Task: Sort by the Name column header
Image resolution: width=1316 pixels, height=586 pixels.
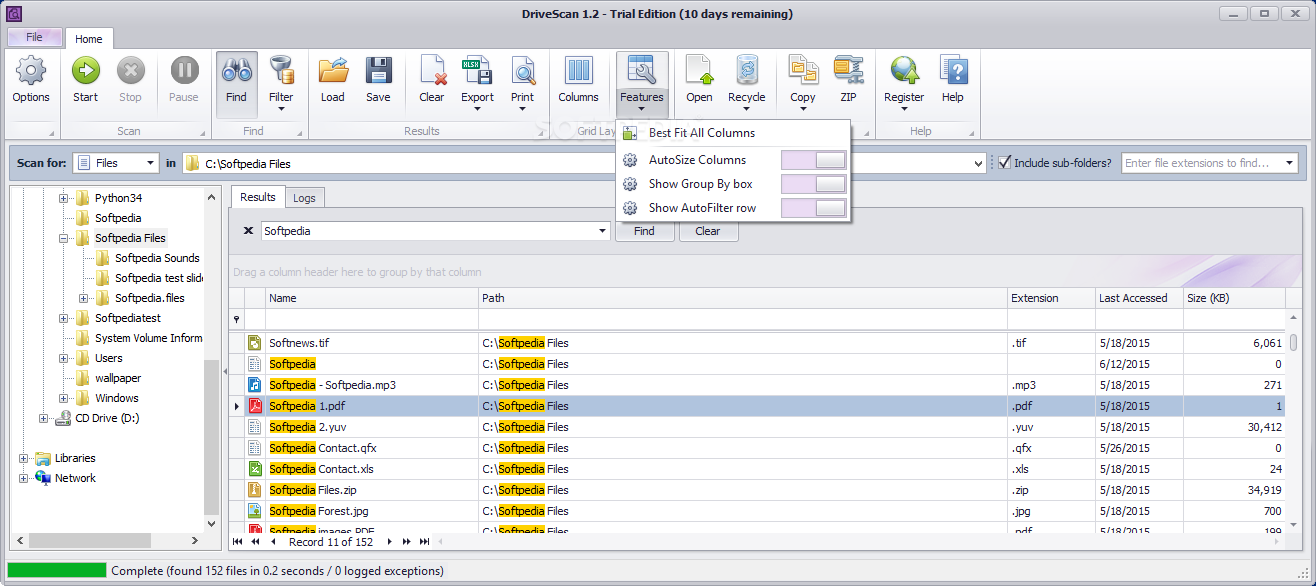Action: pyautogui.click(x=372, y=298)
